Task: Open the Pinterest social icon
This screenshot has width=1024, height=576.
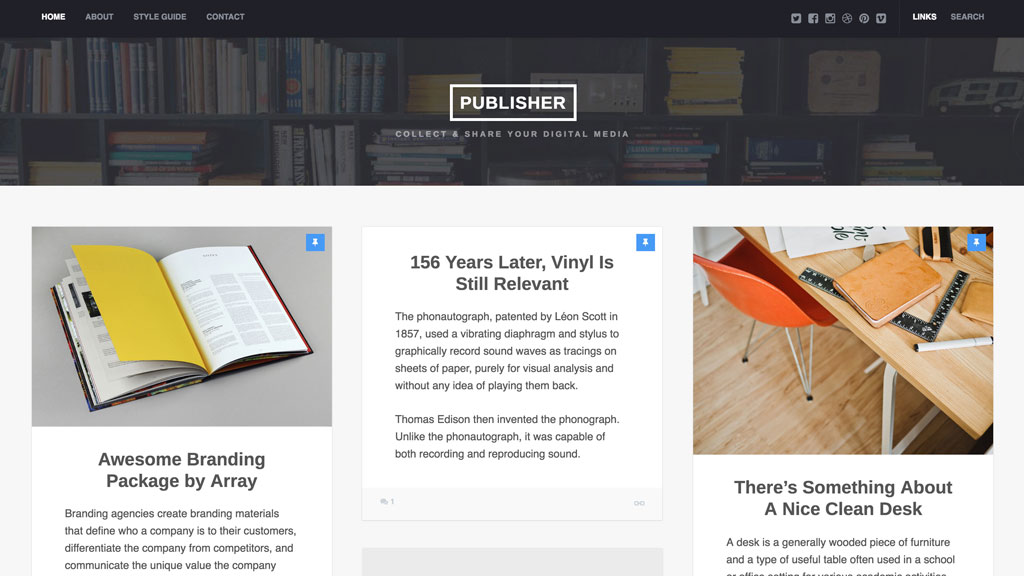Action: pos(864,18)
